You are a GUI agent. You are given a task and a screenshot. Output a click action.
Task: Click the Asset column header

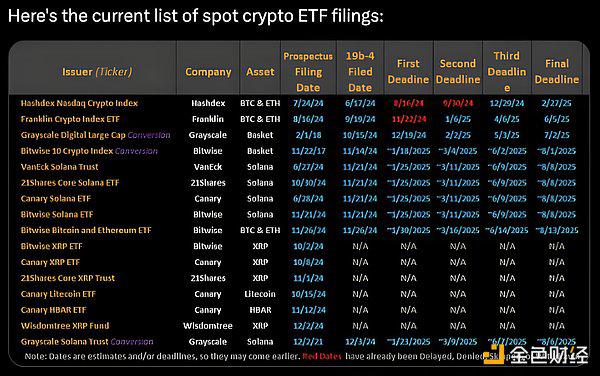[x=260, y=72]
